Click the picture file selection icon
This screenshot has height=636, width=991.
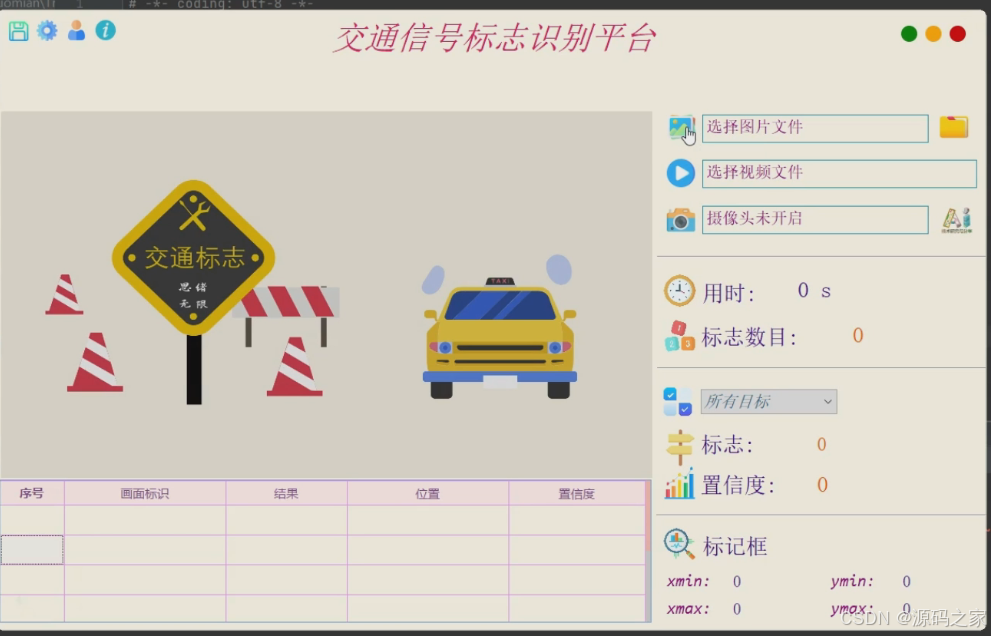pos(681,128)
